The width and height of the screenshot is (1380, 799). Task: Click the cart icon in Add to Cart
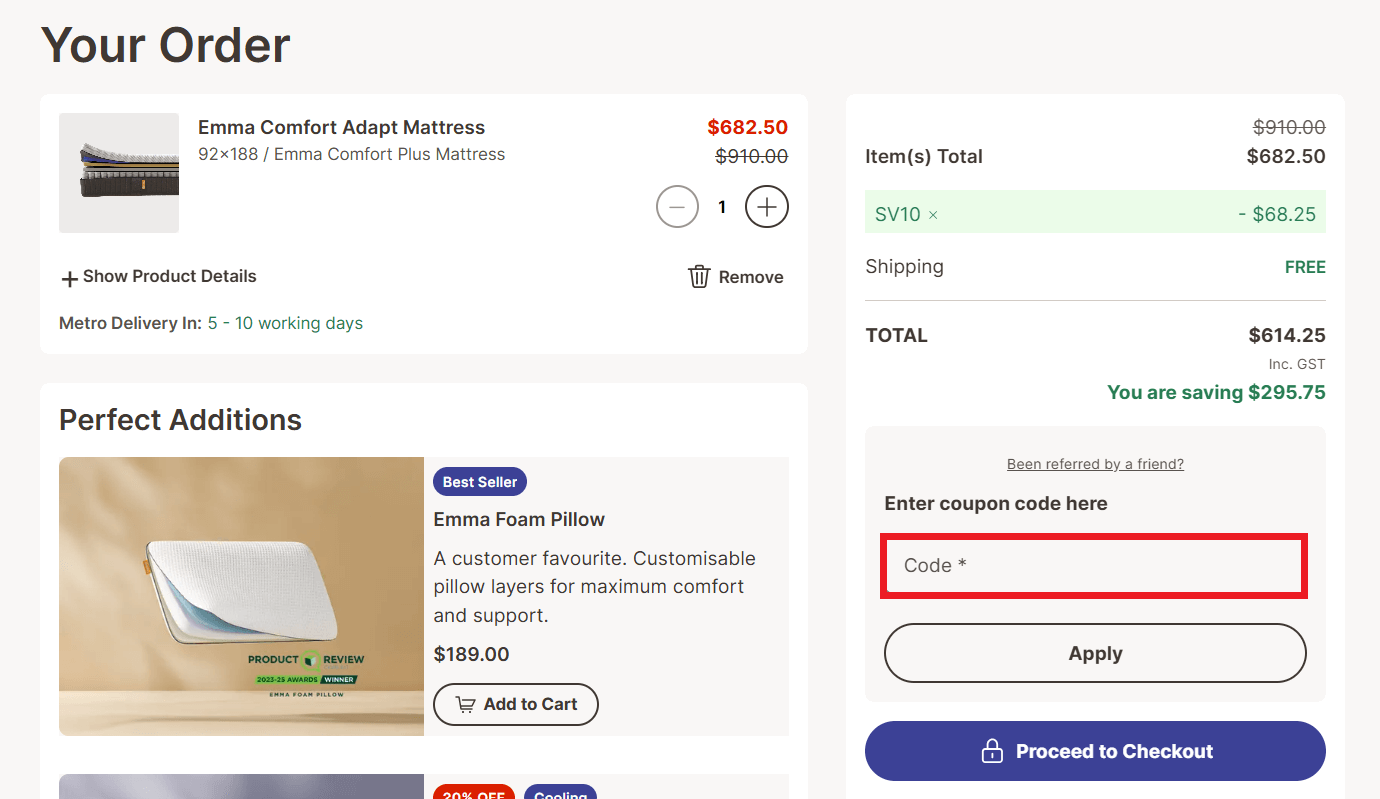(x=465, y=704)
